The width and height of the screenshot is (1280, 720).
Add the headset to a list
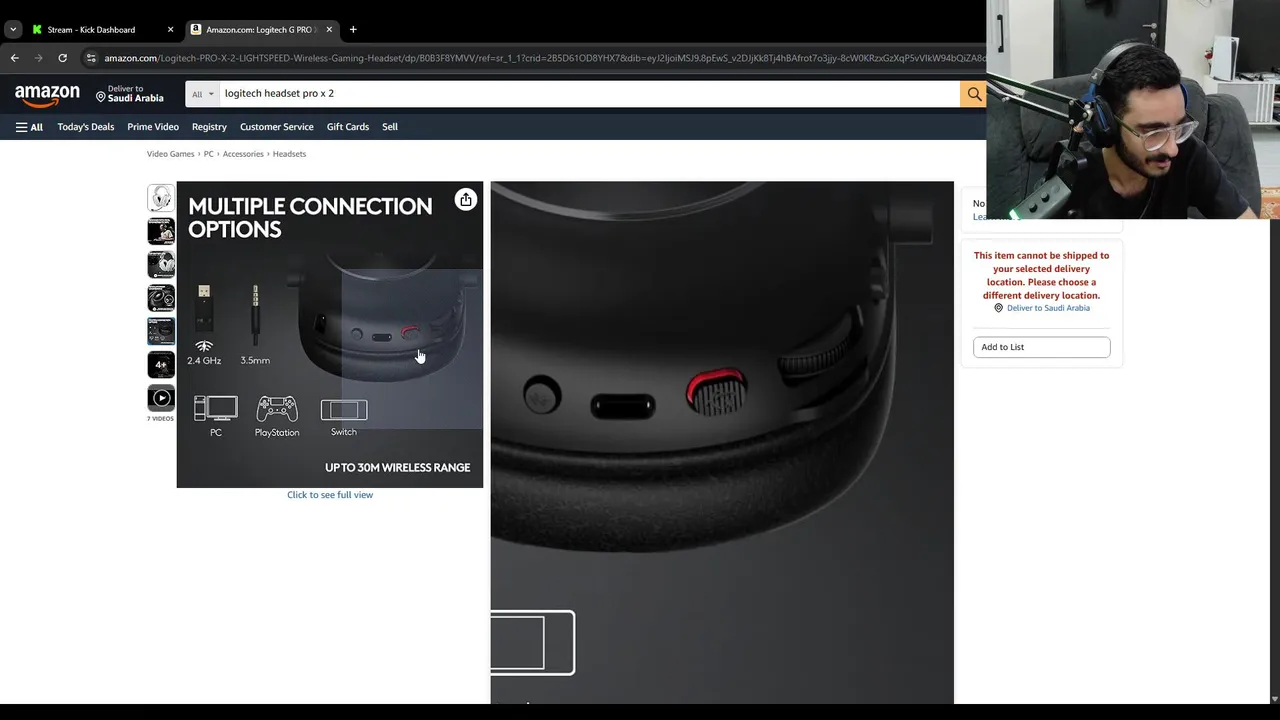coord(1041,347)
